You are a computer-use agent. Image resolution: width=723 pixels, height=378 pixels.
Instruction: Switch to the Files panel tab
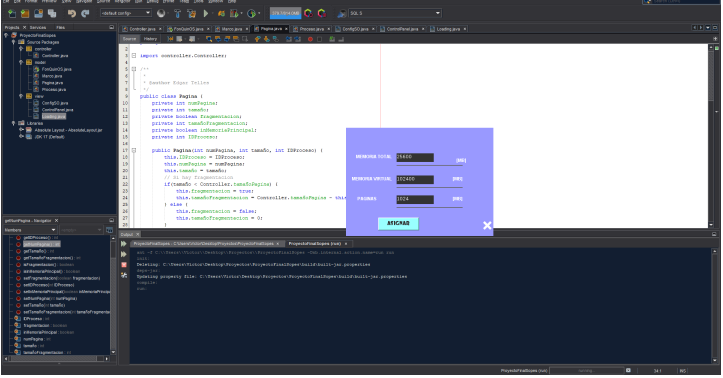pos(60,28)
